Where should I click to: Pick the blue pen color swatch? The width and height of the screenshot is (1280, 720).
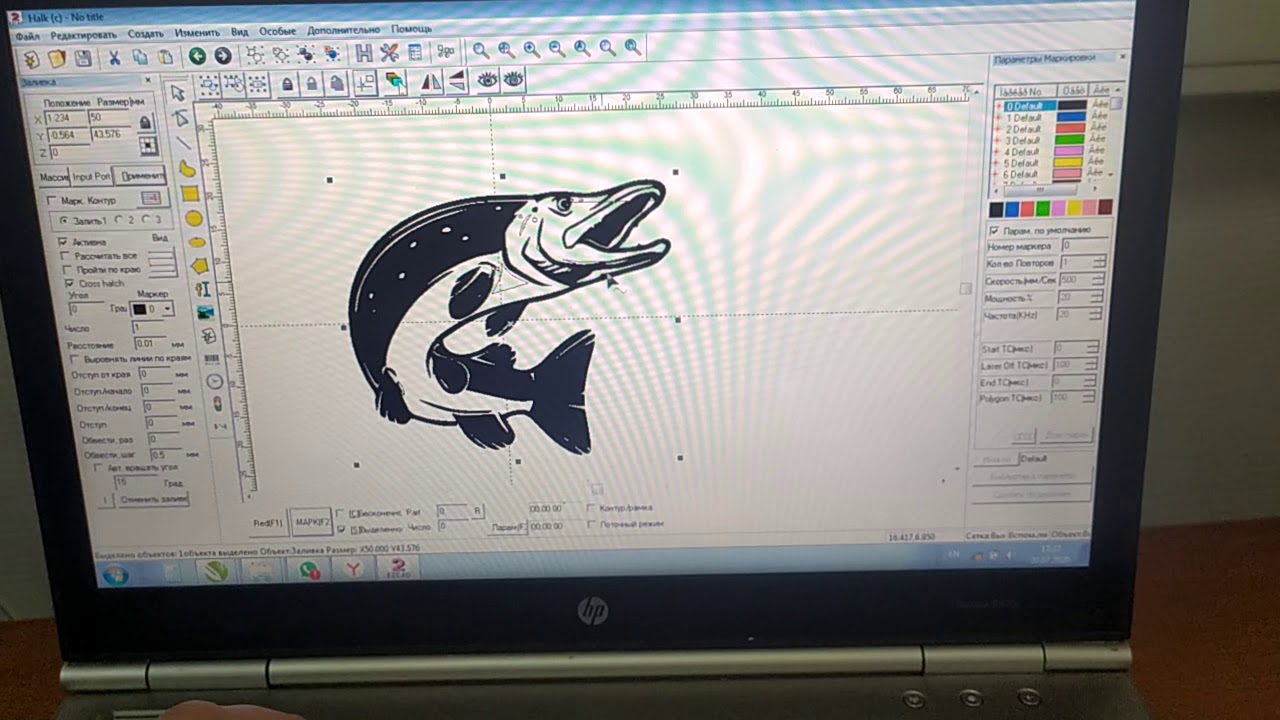(x=1012, y=209)
